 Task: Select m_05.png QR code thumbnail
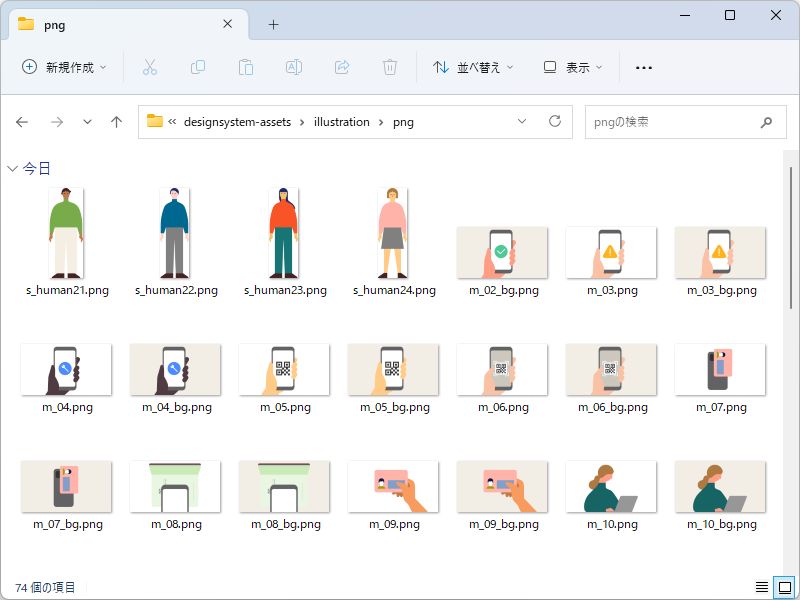[x=284, y=369]
